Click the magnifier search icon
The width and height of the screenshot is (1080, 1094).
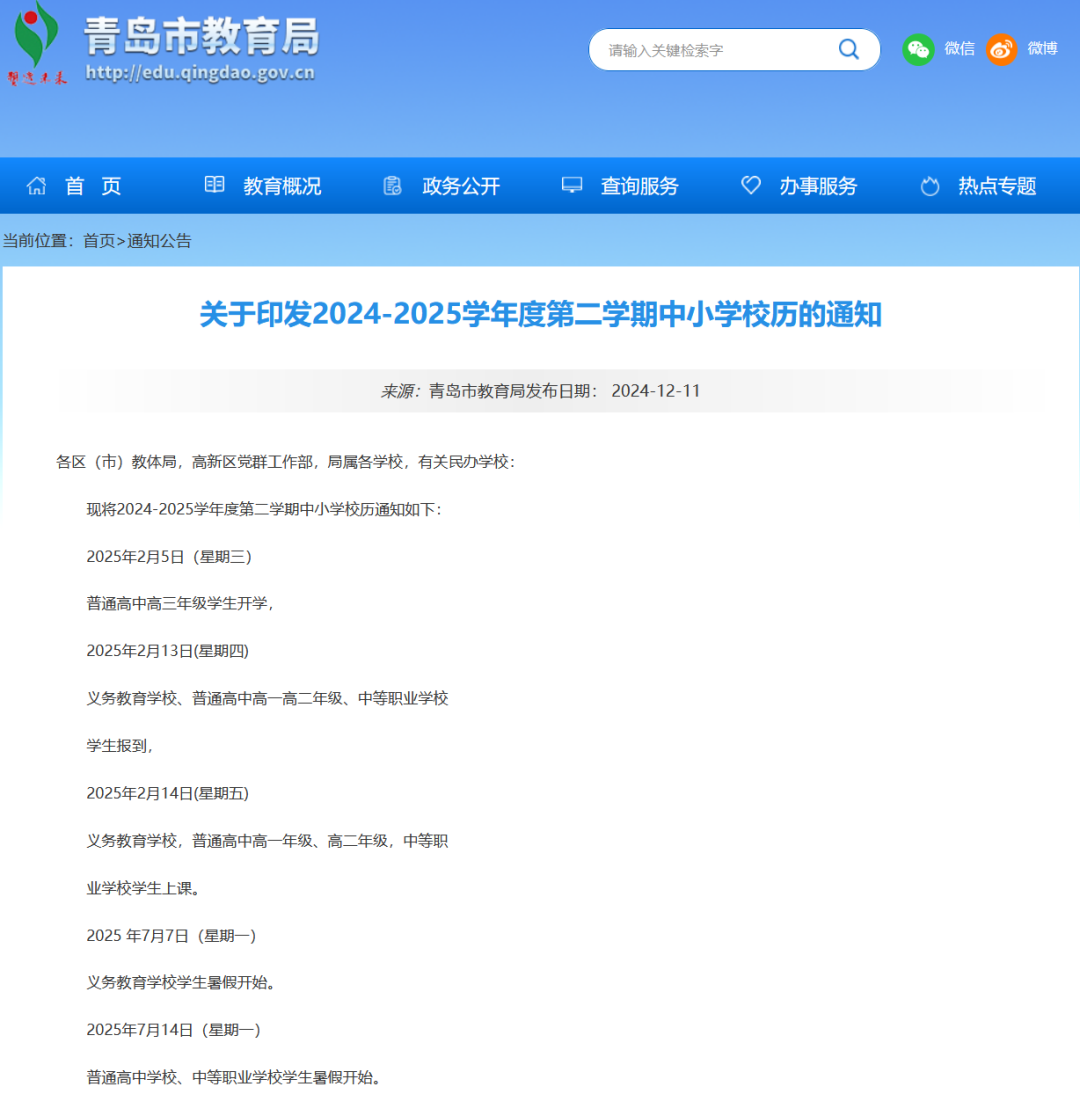[848, 50]
